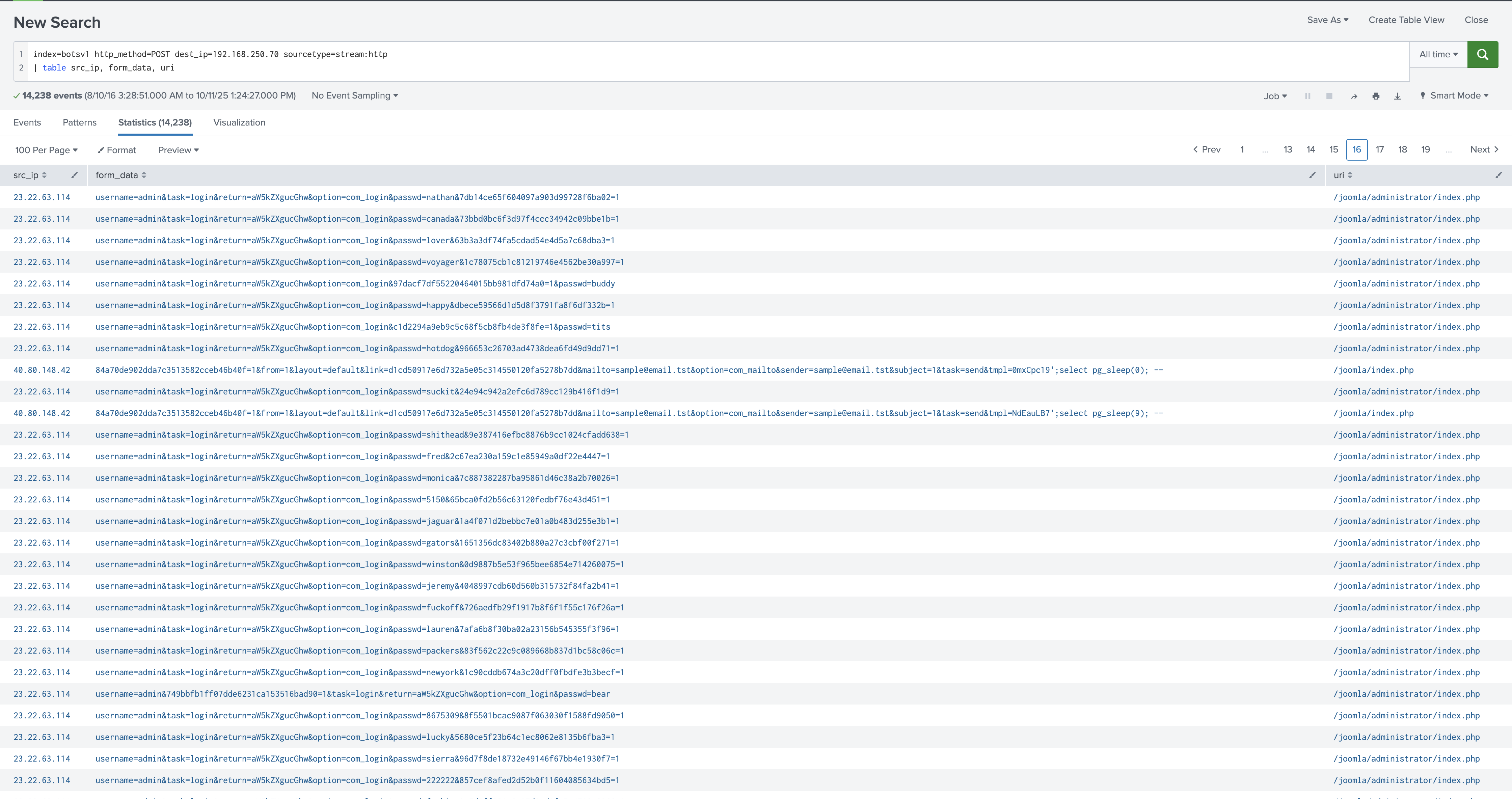Switch to the Visualization tab

click(x=239, y=122)
